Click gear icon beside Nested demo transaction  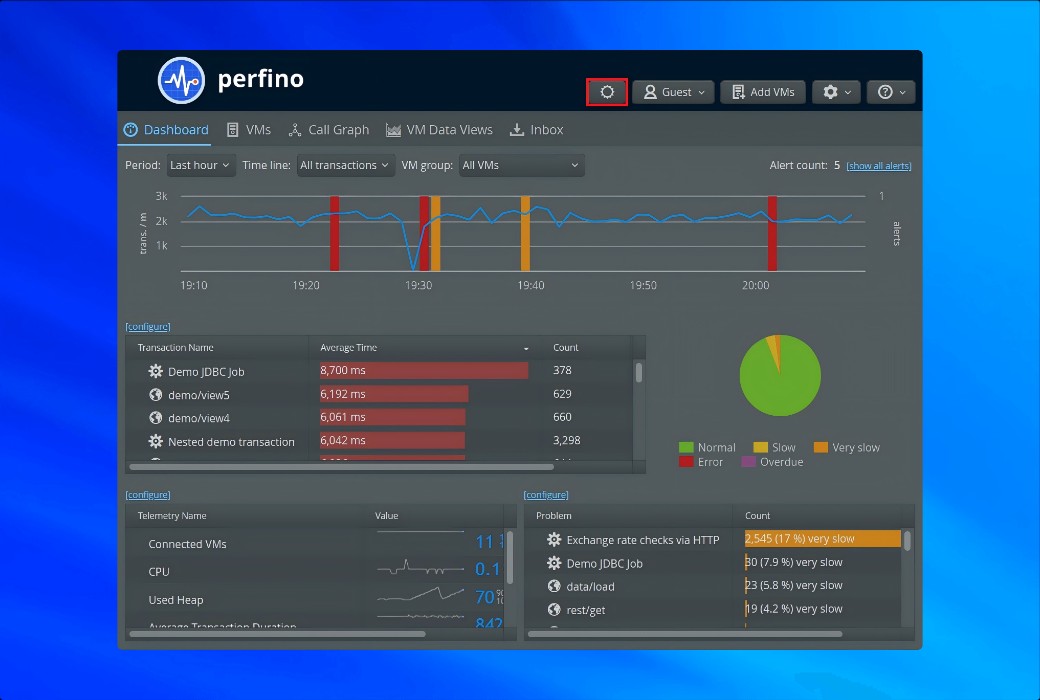[x=155, y=441]
